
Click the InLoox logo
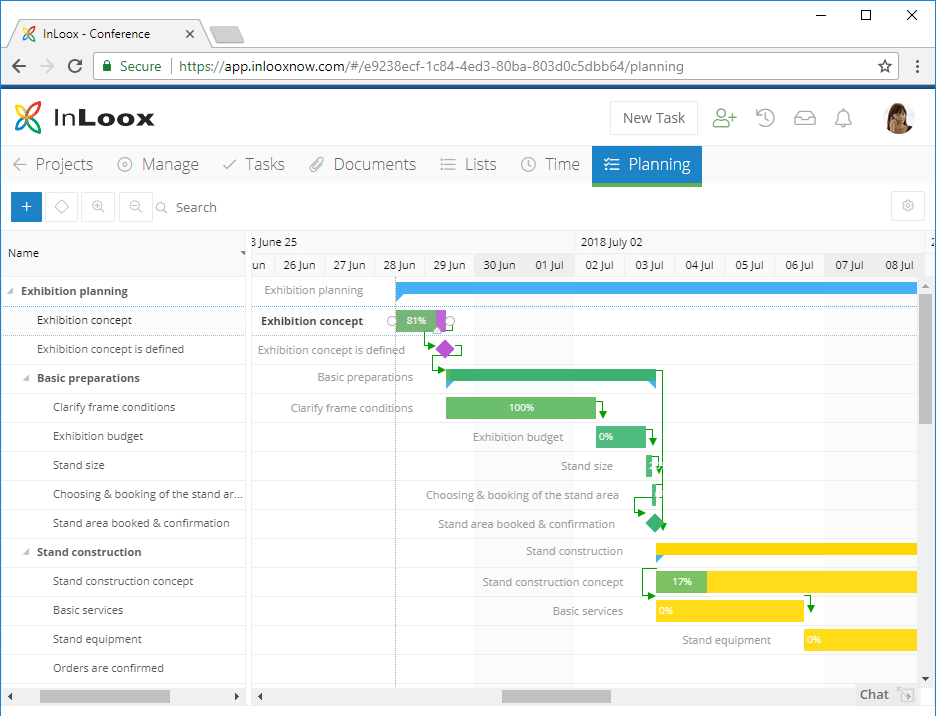coord(84,117)
